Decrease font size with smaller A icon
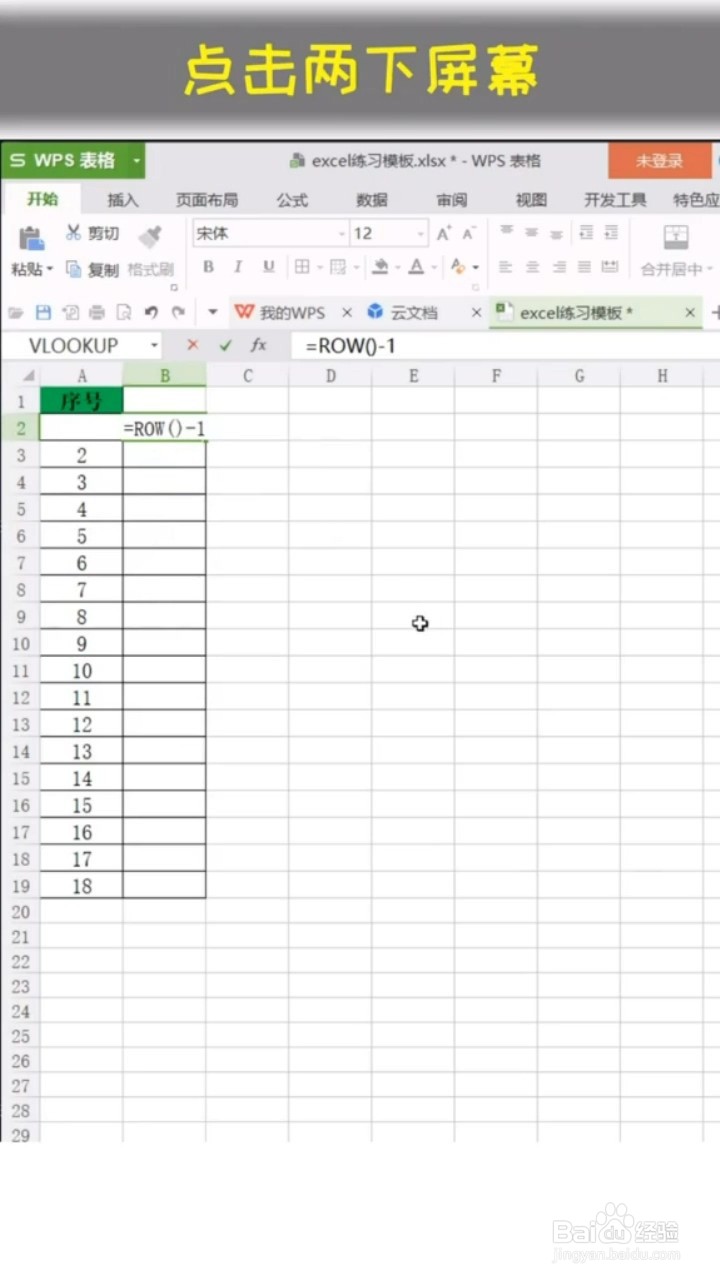The height and width of the screenshot is (1280, 720). (x=468, y=234)
